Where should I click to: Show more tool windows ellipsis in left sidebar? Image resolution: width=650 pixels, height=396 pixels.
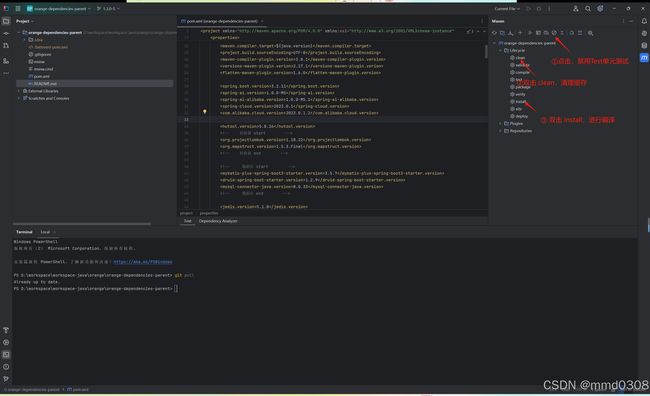coord(6,73)
